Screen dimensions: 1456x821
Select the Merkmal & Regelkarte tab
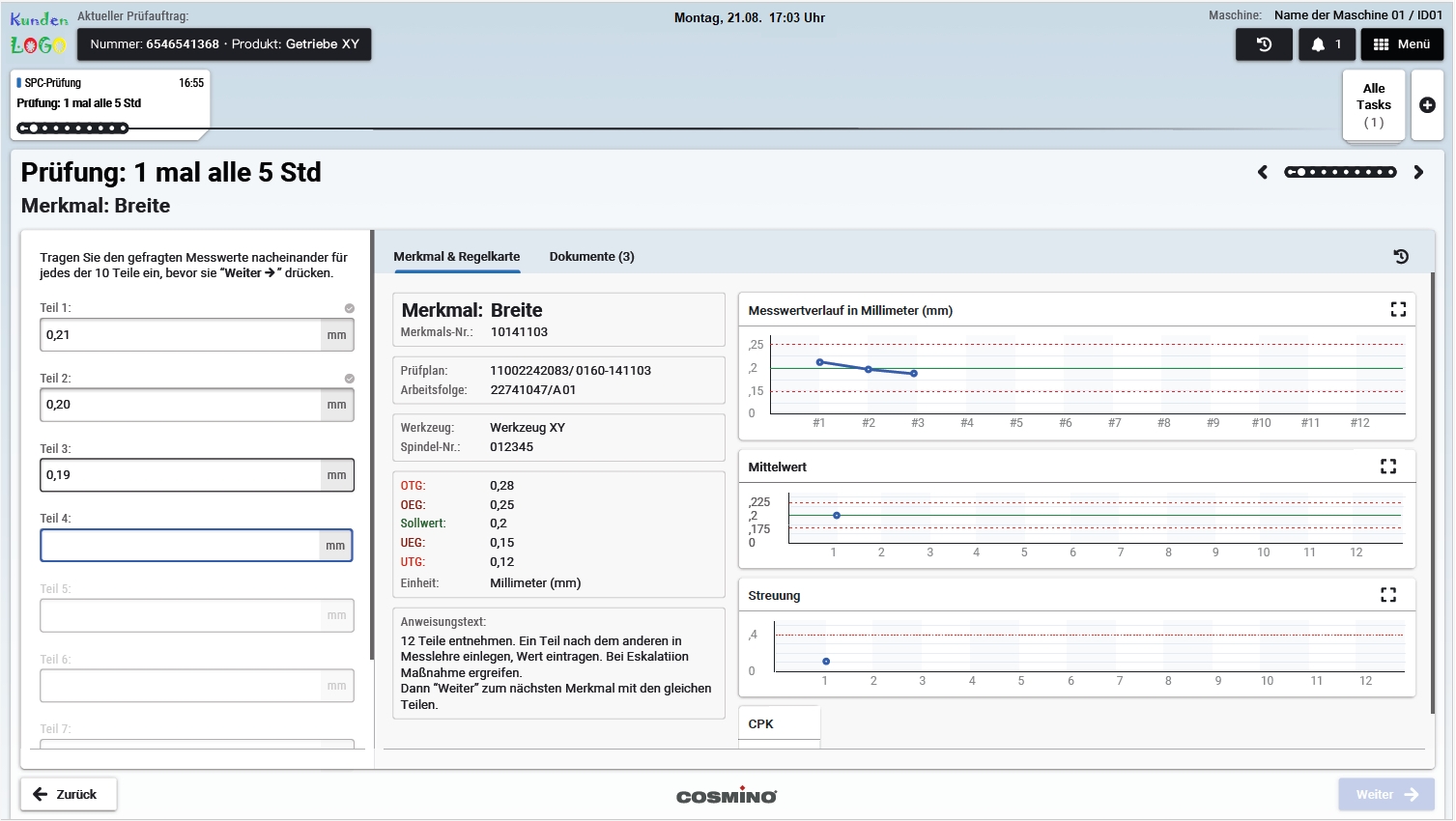[x=456, y=257]
